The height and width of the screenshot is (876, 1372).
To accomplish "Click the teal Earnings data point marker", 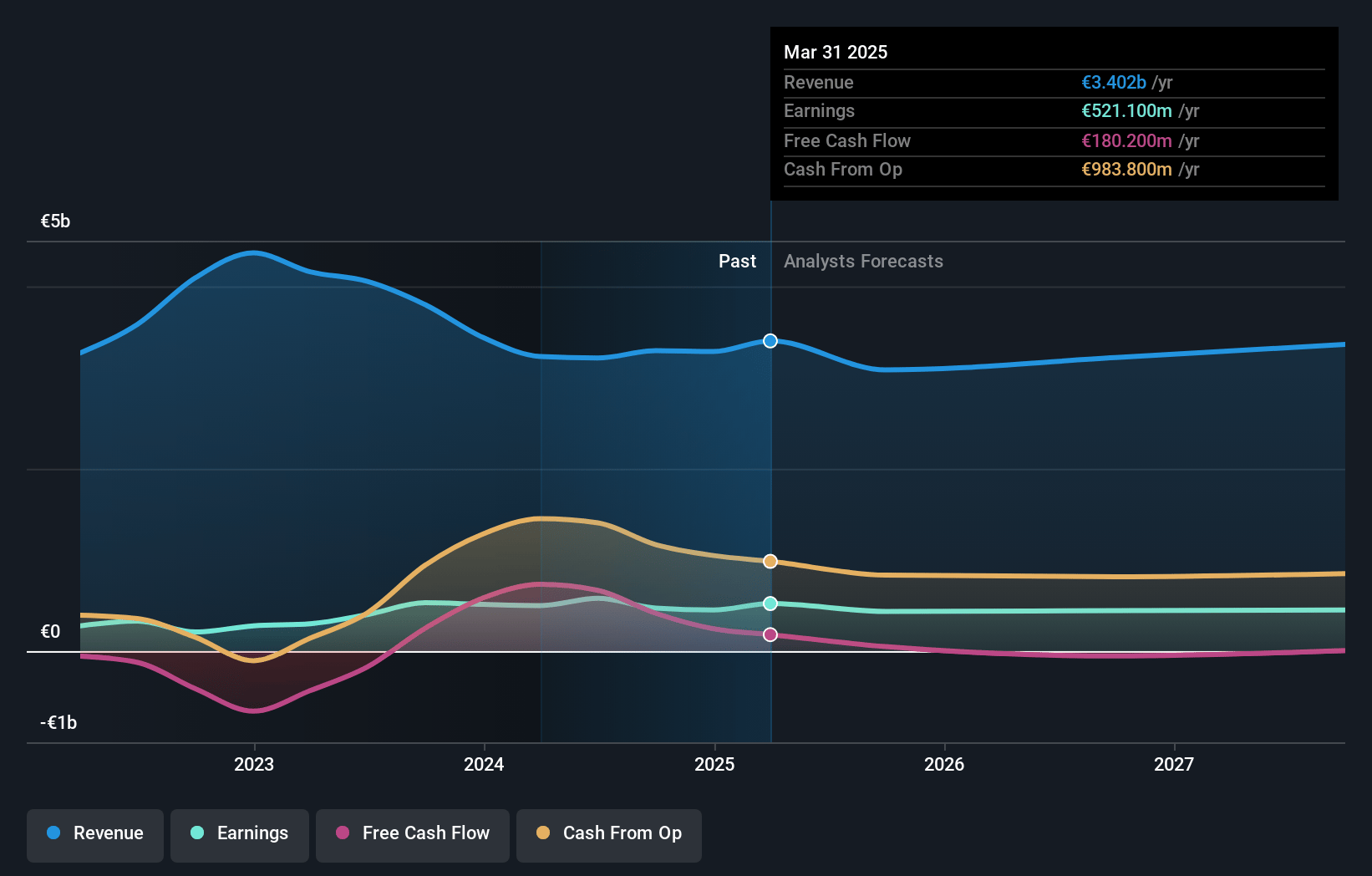I will tap(770, 604).
